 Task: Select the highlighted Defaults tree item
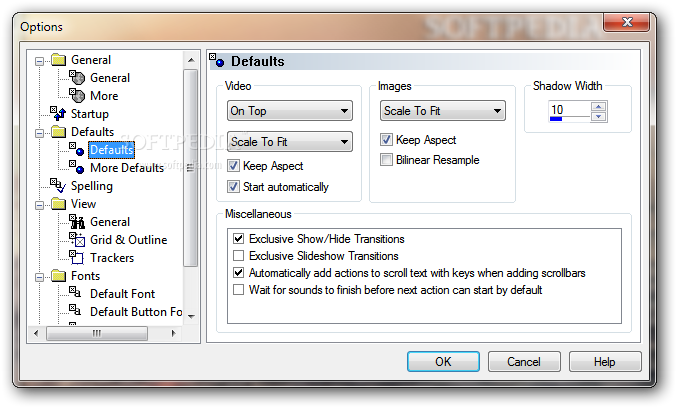pyautogui.click(x=112, y=150)
